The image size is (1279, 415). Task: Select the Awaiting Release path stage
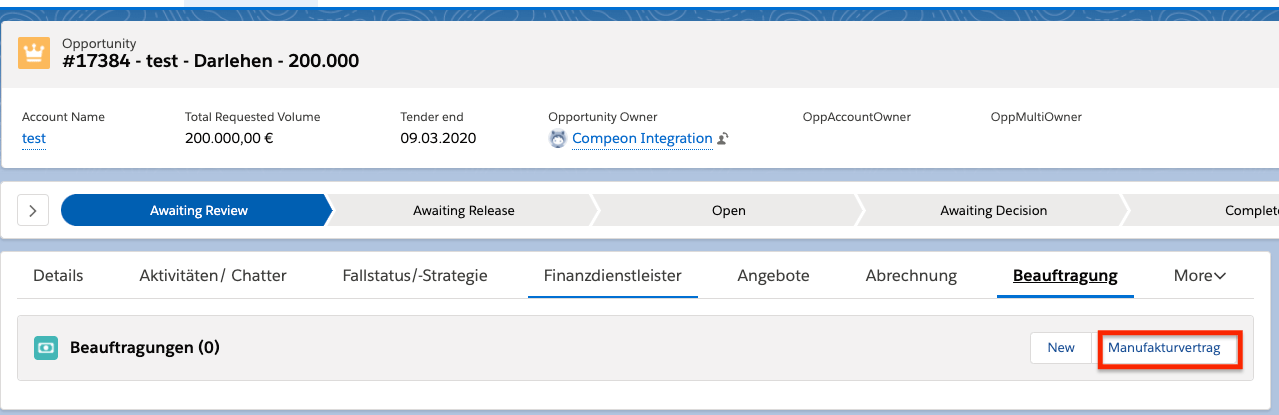tap(463, 211)
